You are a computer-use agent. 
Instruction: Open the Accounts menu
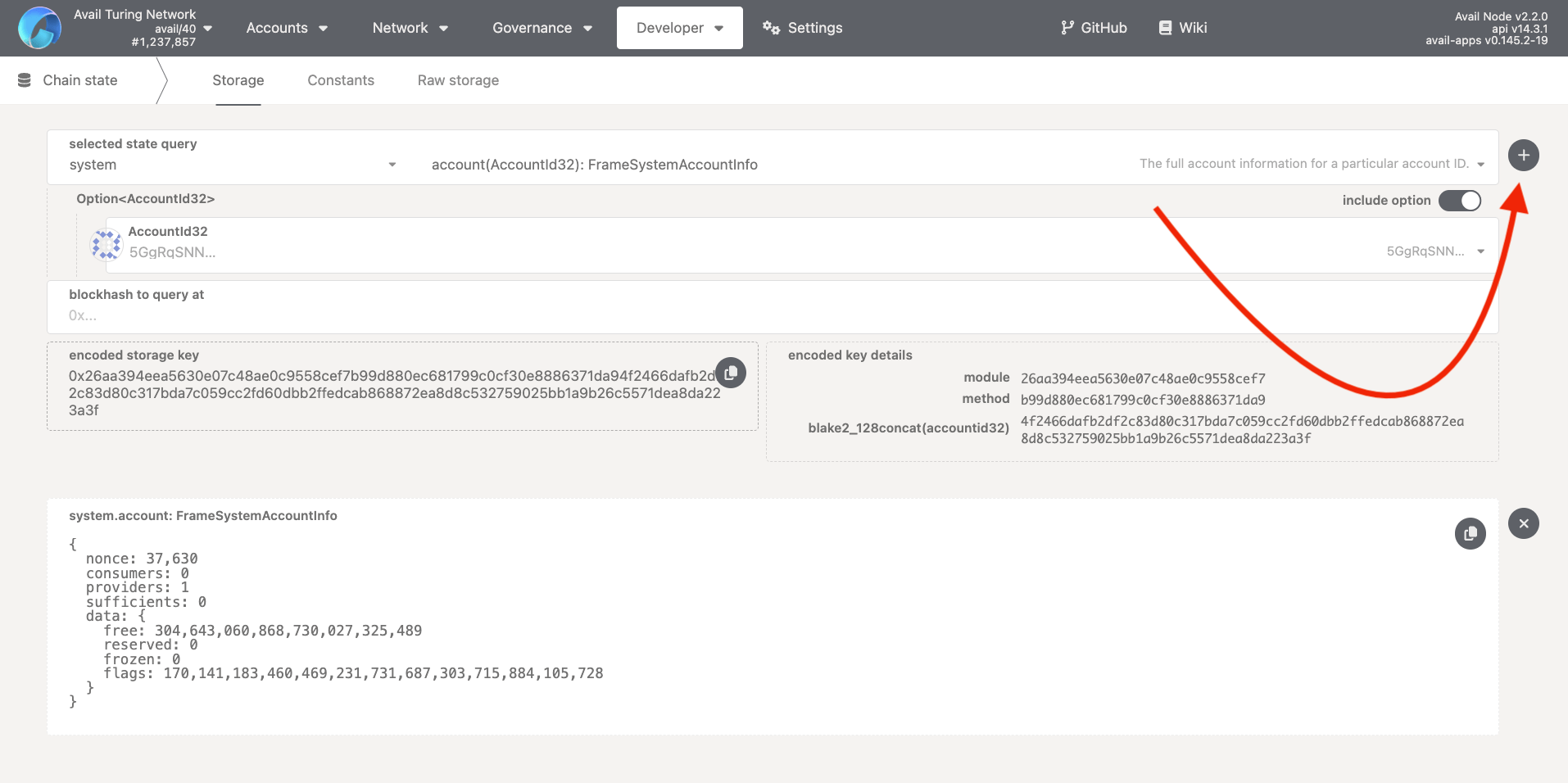(287, 28)
